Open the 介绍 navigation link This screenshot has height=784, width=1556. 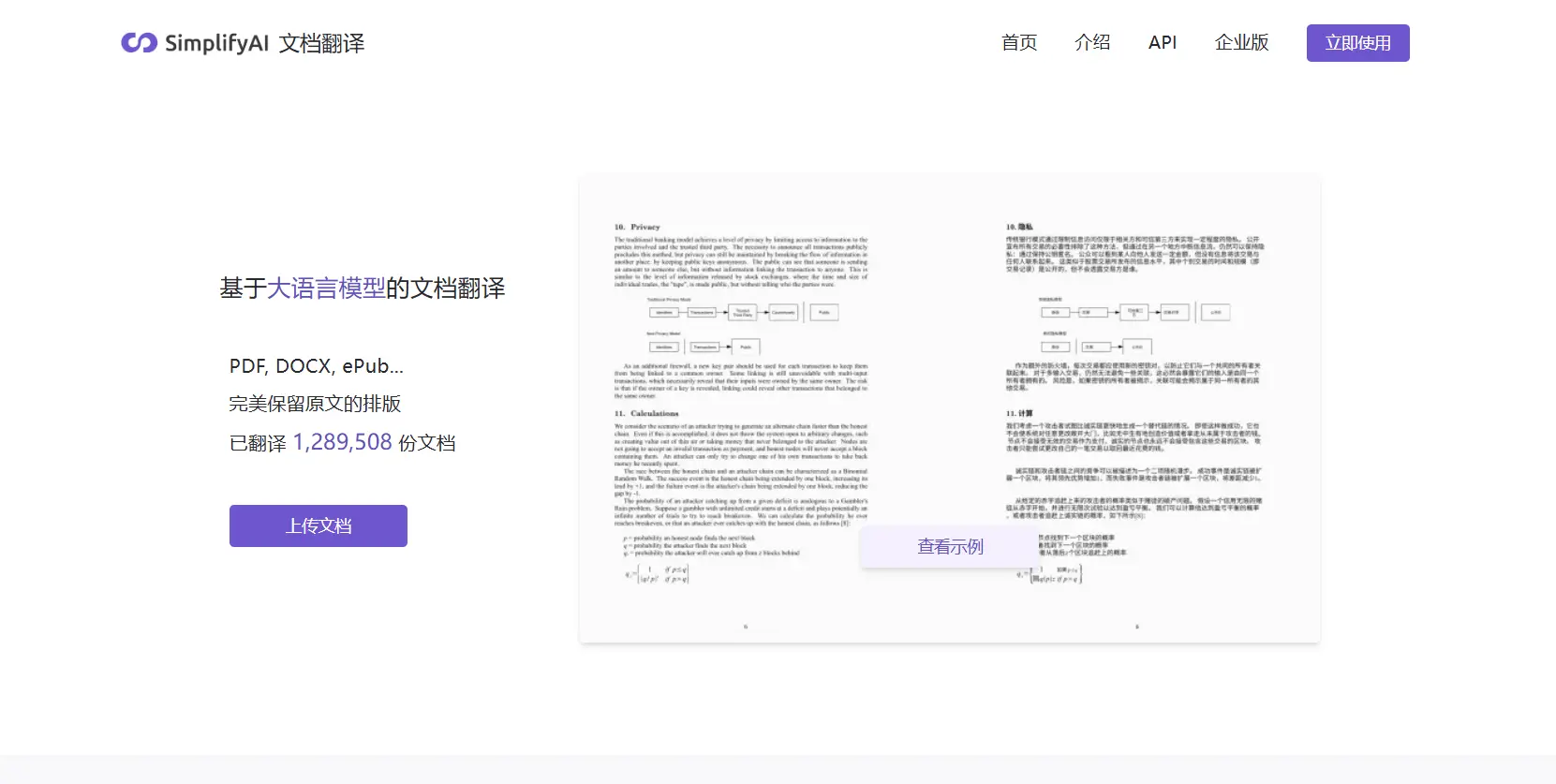tap(1092, 42)
